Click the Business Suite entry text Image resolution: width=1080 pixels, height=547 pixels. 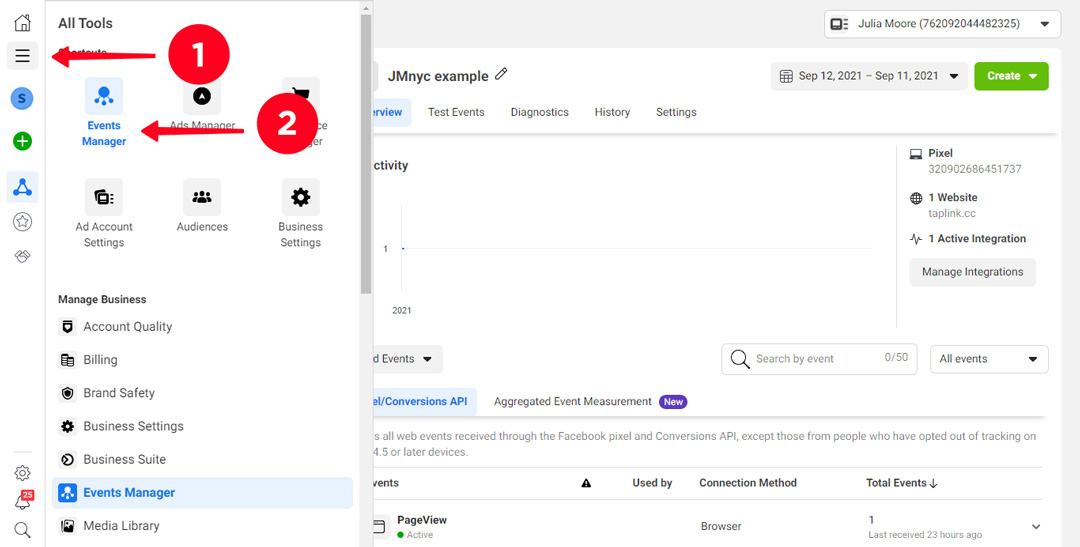click(x=125, y=459)
